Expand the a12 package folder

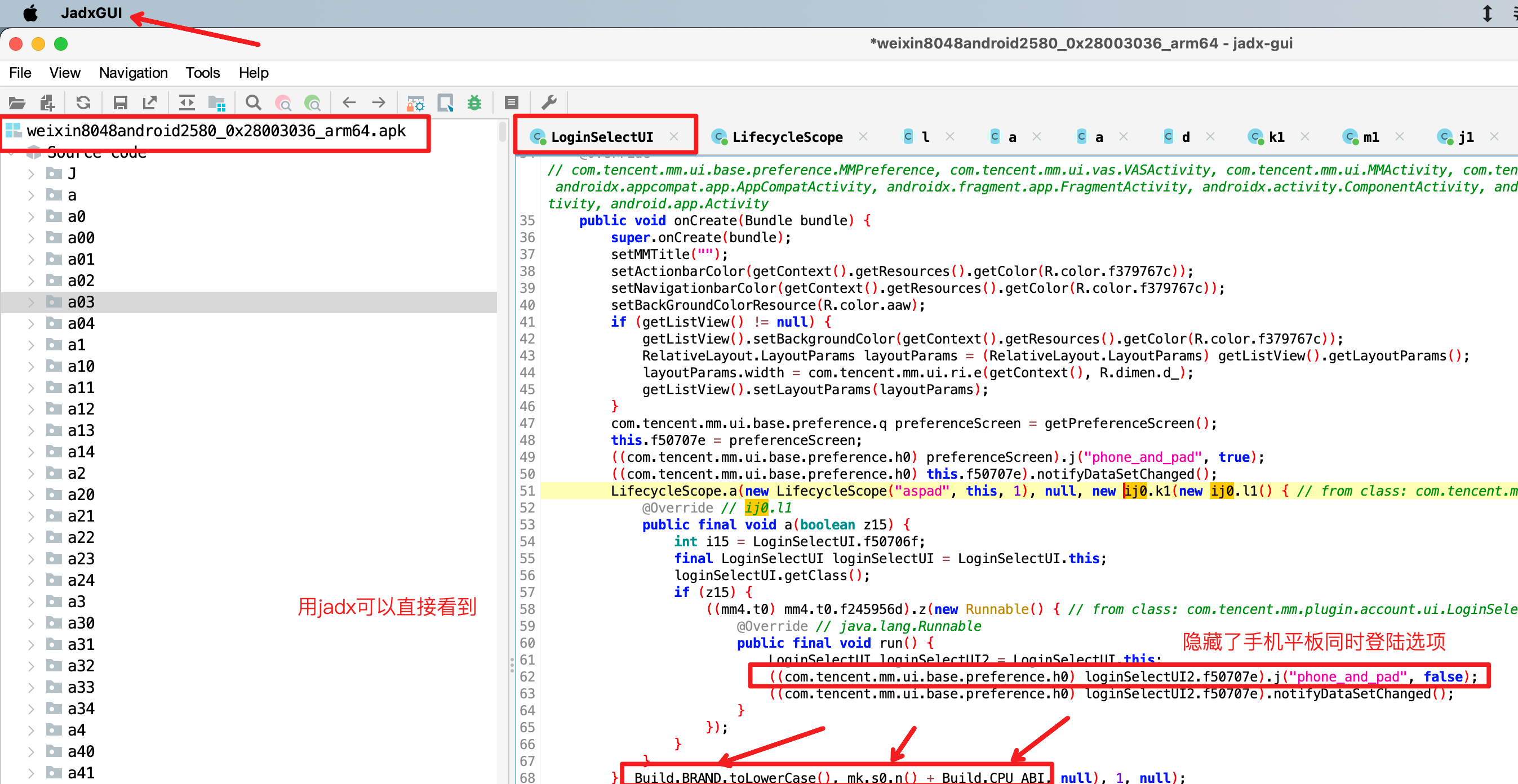(31, 409)
